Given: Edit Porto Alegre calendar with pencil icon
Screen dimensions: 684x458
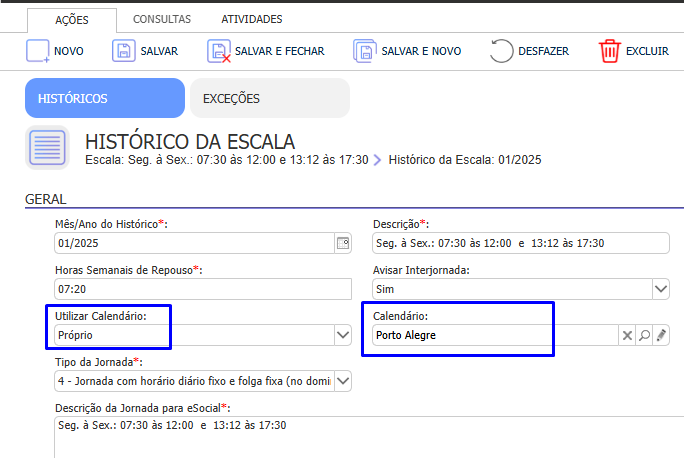Looking at the screenshot, I should [x=661, y=336].
